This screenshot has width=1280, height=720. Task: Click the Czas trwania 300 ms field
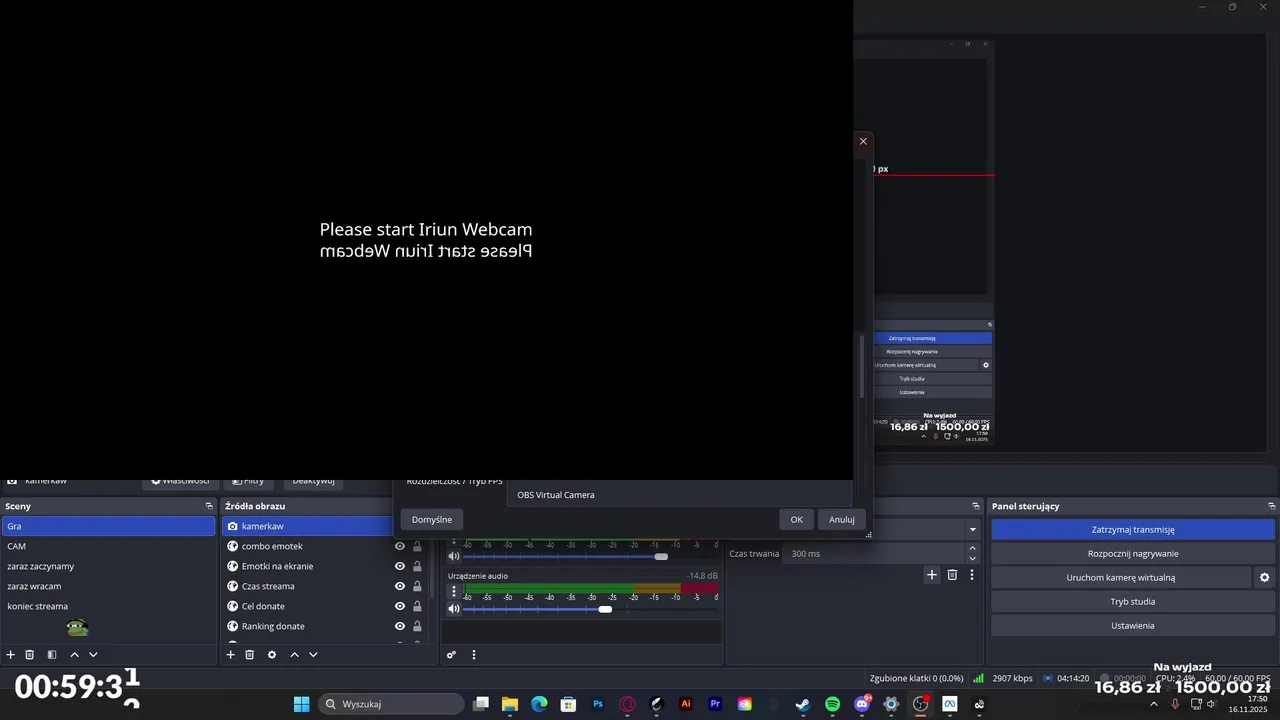[875, 554]
